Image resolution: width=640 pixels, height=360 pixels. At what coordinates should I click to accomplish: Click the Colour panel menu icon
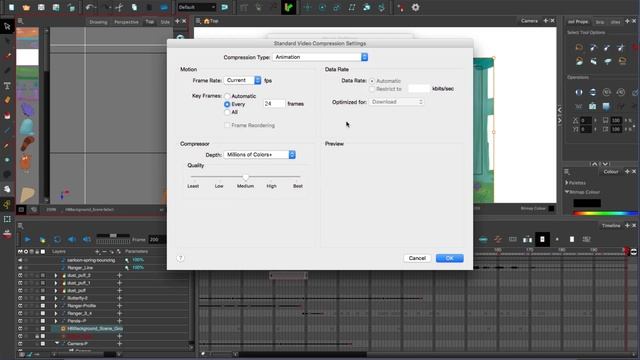(567, 172)
